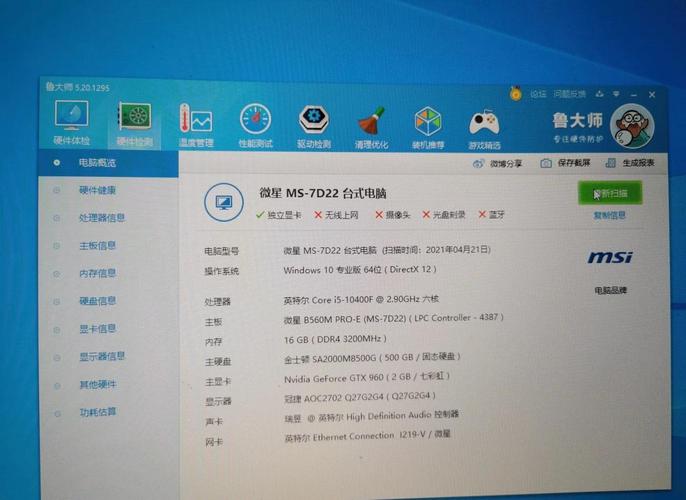This screenshot has width=686, height=500.
Task: Switch to the 性能测试 benchmark tab
Action: tap(256, 126)
